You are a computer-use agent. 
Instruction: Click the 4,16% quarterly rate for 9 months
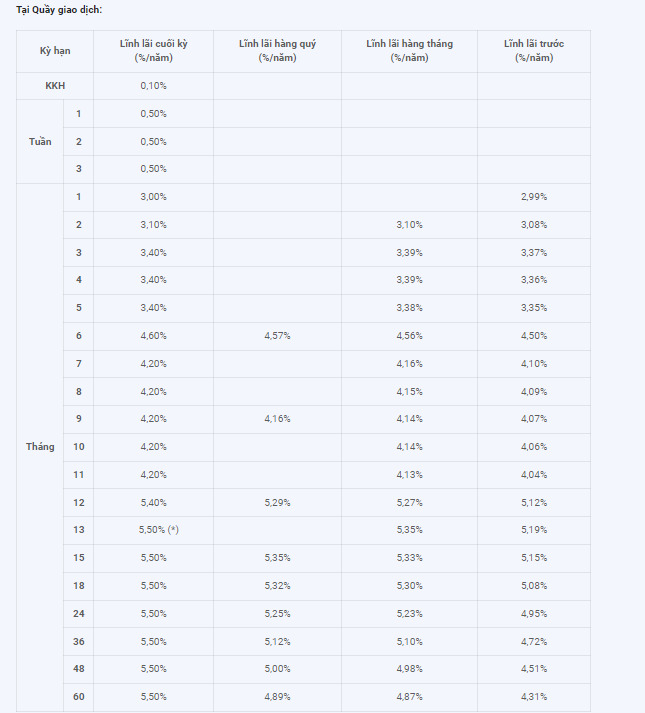coord(277,419)
